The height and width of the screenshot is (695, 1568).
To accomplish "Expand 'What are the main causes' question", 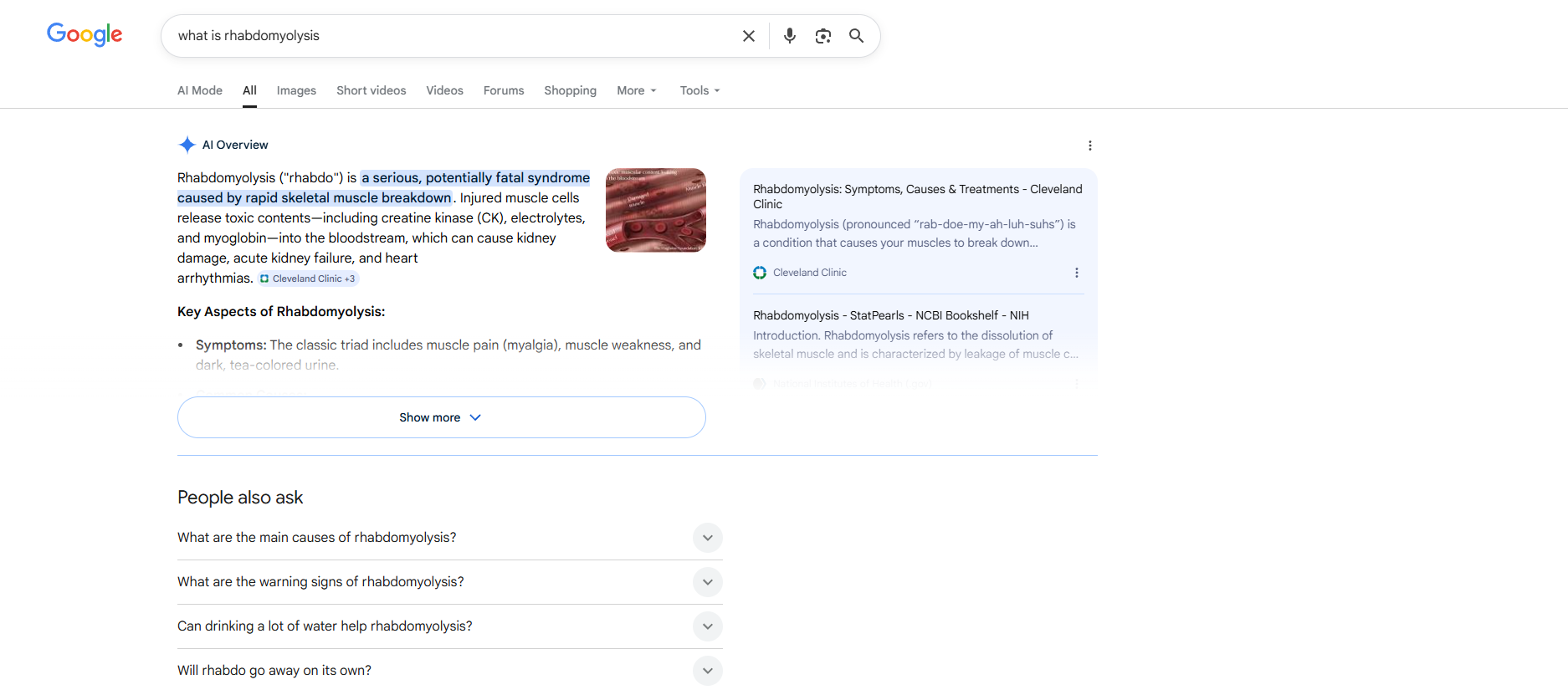I will 707,538.
